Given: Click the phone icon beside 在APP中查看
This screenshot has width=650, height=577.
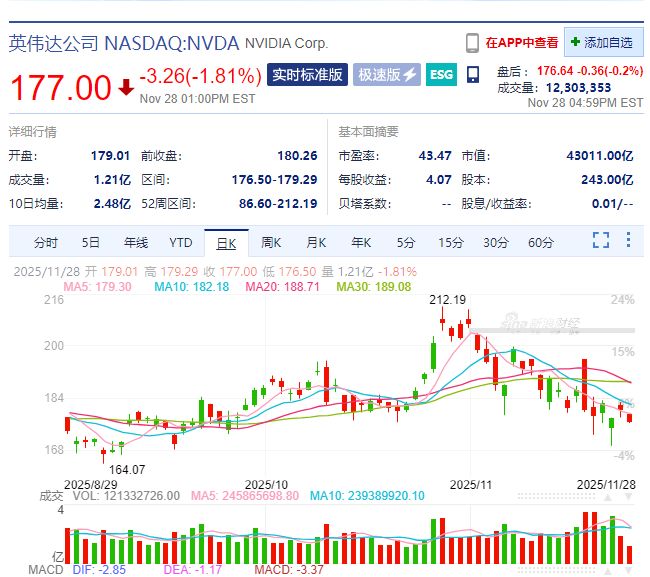Looking at the screenshot, I should (x=472, y=43).
